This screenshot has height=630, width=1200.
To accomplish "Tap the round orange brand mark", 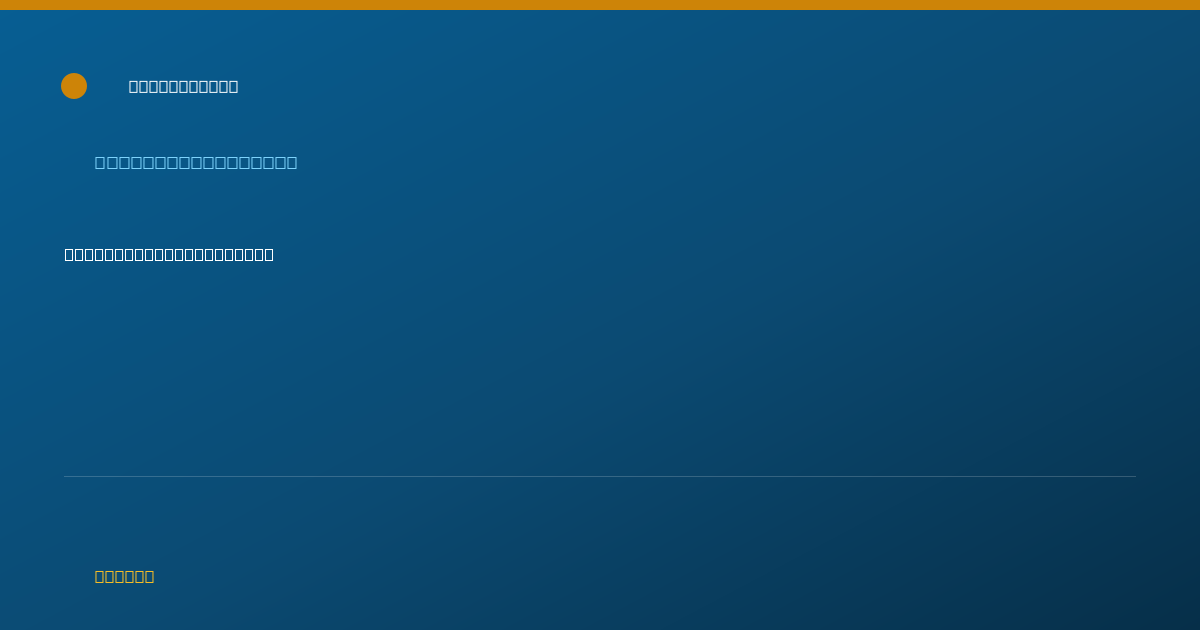I will tap(74, 86).
